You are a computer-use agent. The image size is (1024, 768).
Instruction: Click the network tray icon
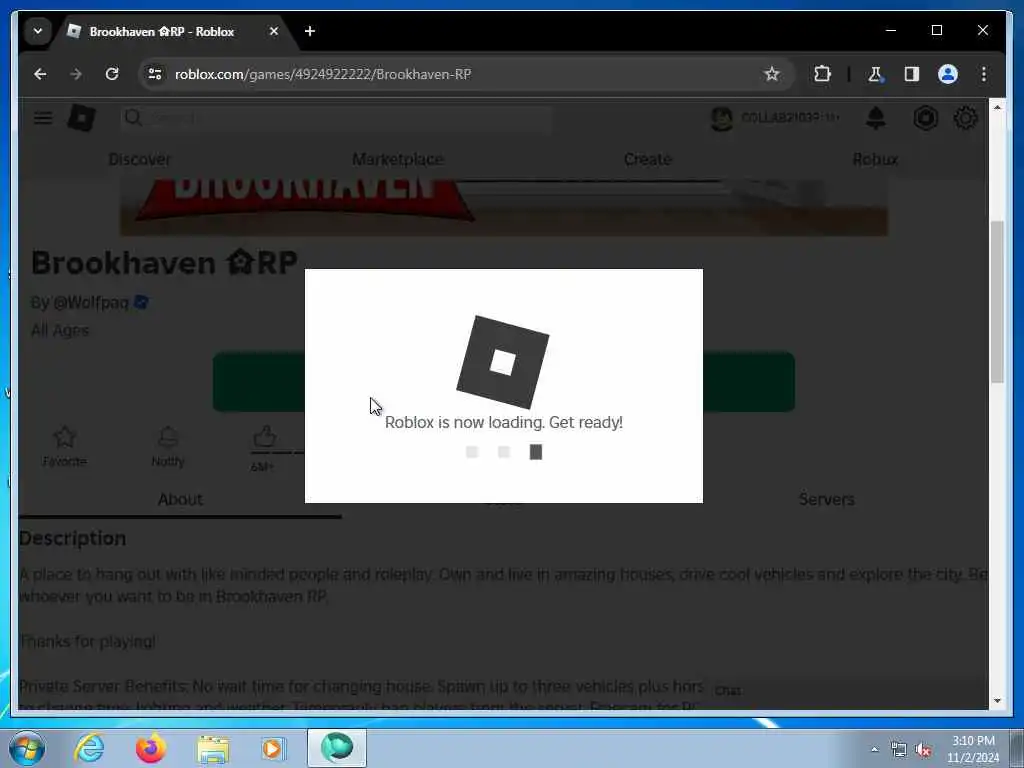(899, 750)
